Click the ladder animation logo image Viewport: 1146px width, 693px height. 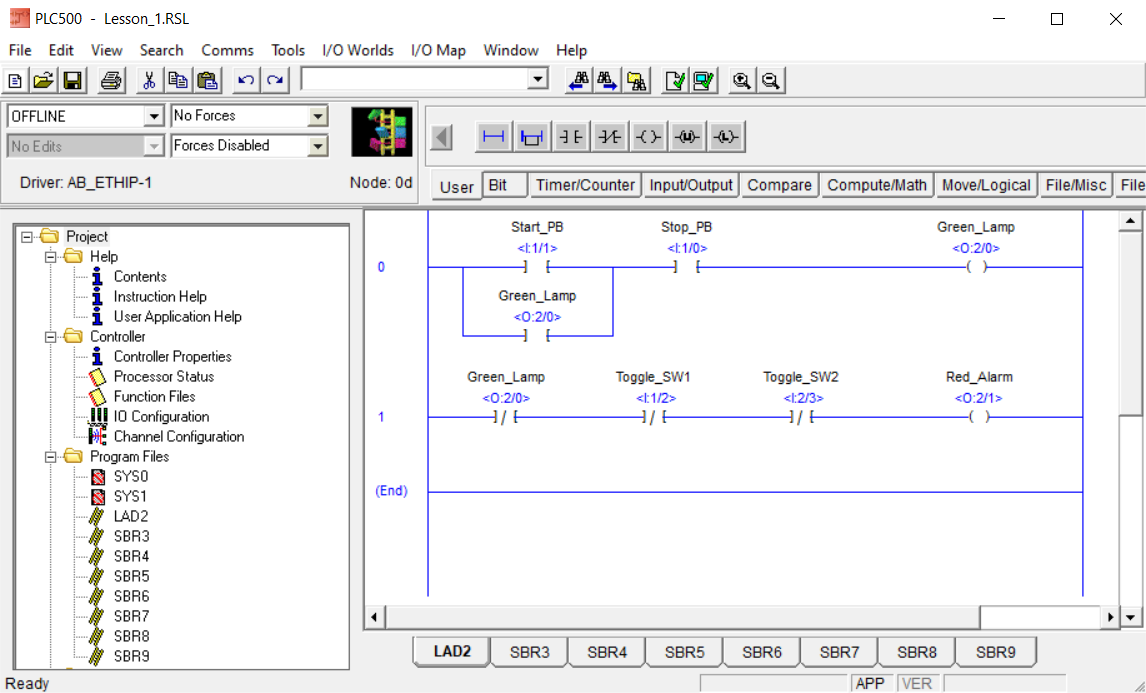tap(382, 132)
